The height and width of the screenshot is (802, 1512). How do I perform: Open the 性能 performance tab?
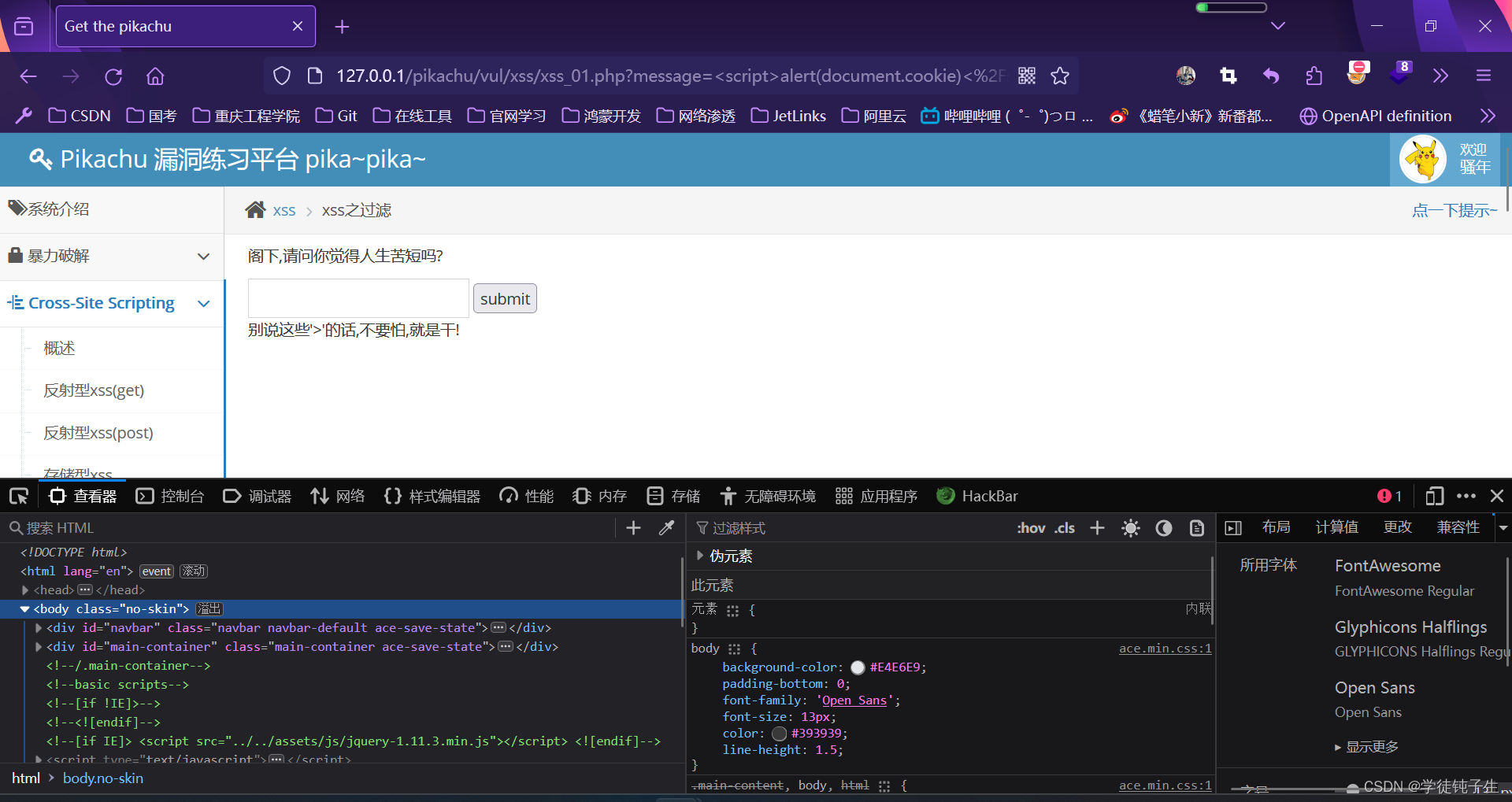[527, 496]
